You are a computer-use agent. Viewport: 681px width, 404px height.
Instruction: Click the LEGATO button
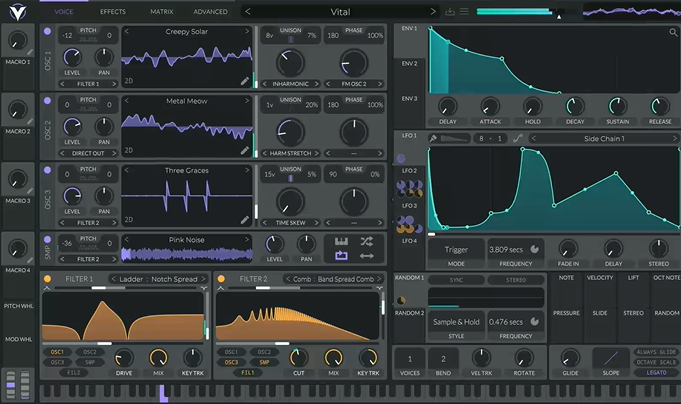(655, 372)
